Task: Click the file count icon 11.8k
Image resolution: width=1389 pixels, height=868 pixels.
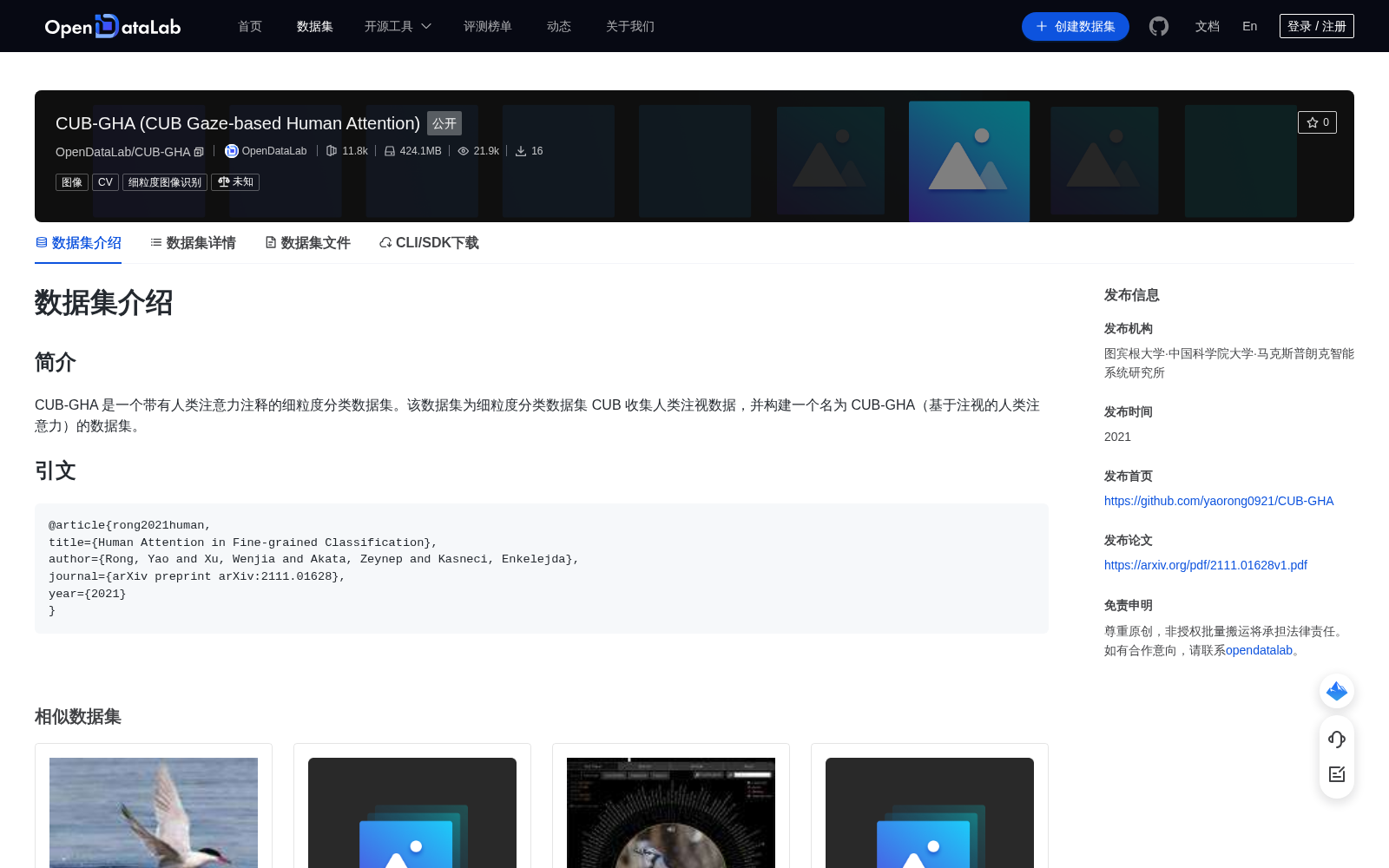Action: pos(332,151)
